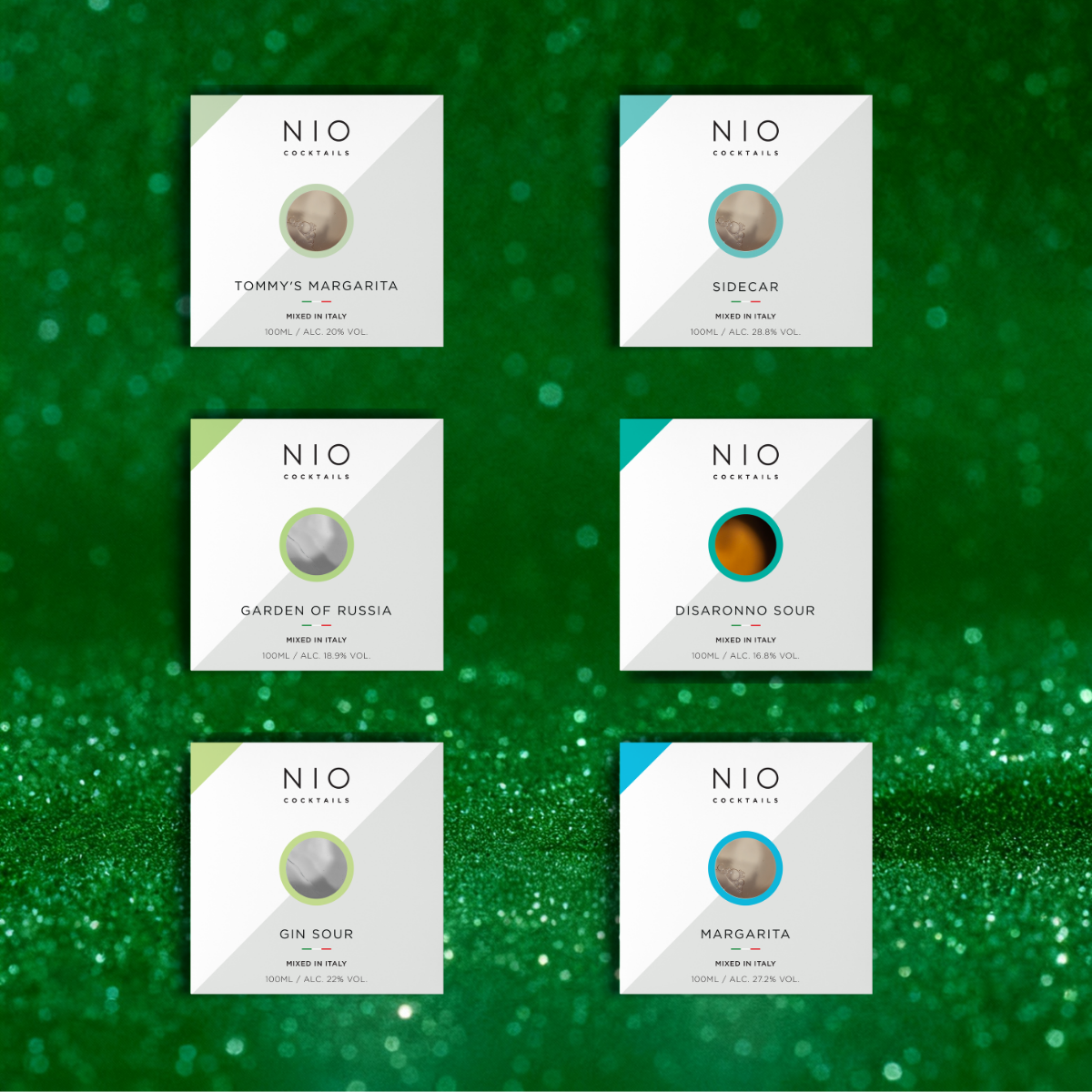1092x1092 pixels.
Task: Click the NIO logo on Disaronno Sour box
Action: tap(745, 455)
